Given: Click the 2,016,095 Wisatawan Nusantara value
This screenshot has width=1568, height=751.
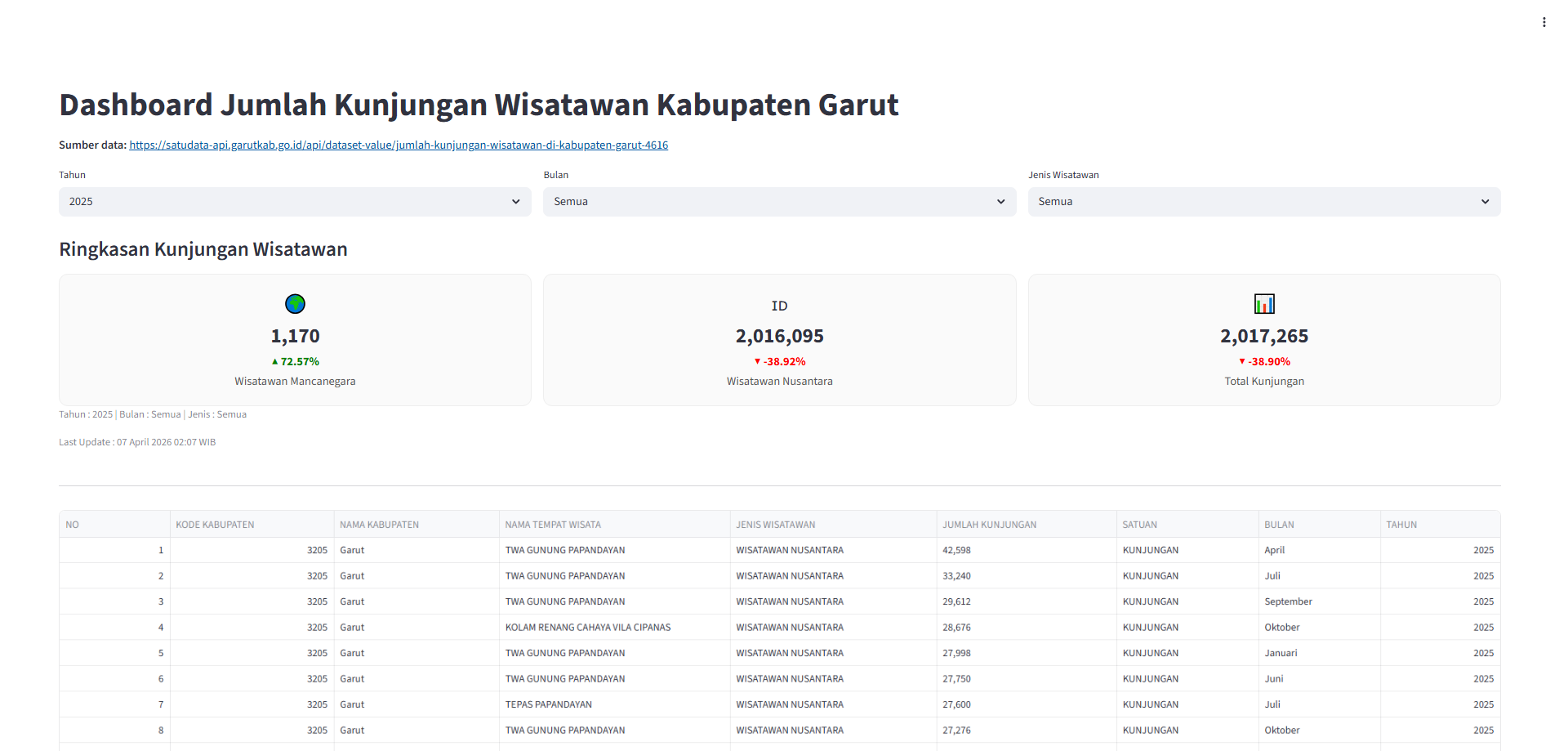Looking at the screenshot, I should 779,336.
